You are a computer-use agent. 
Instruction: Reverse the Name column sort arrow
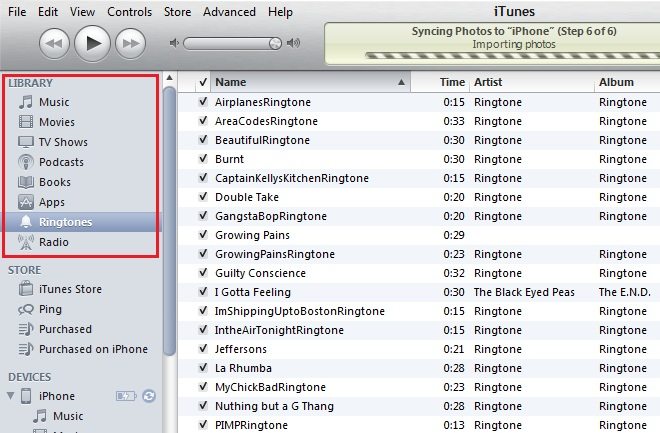click(x=401, y=82)
